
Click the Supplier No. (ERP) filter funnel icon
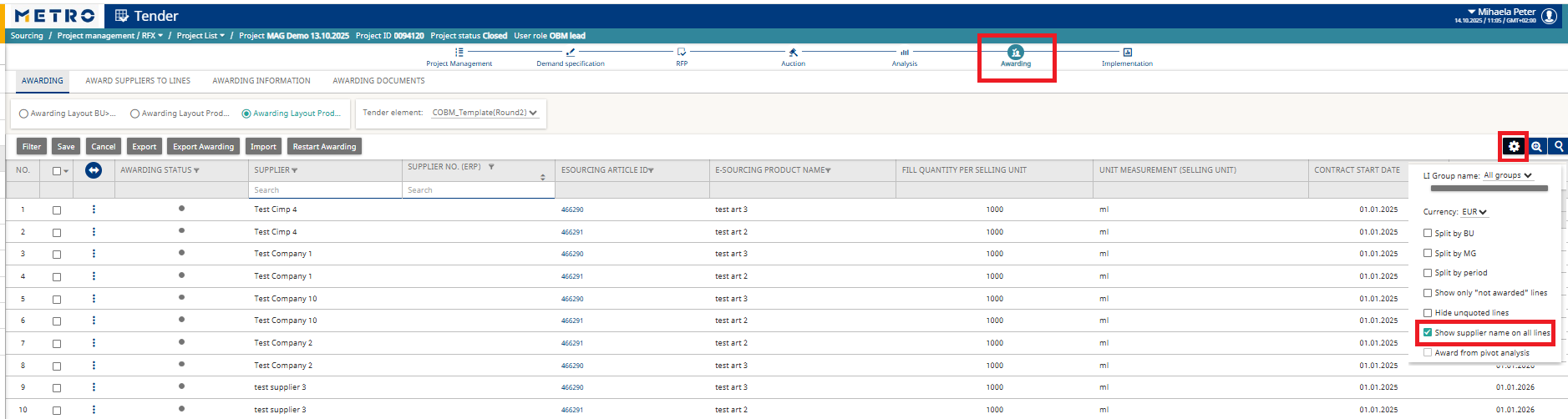[x=491, y=167]
